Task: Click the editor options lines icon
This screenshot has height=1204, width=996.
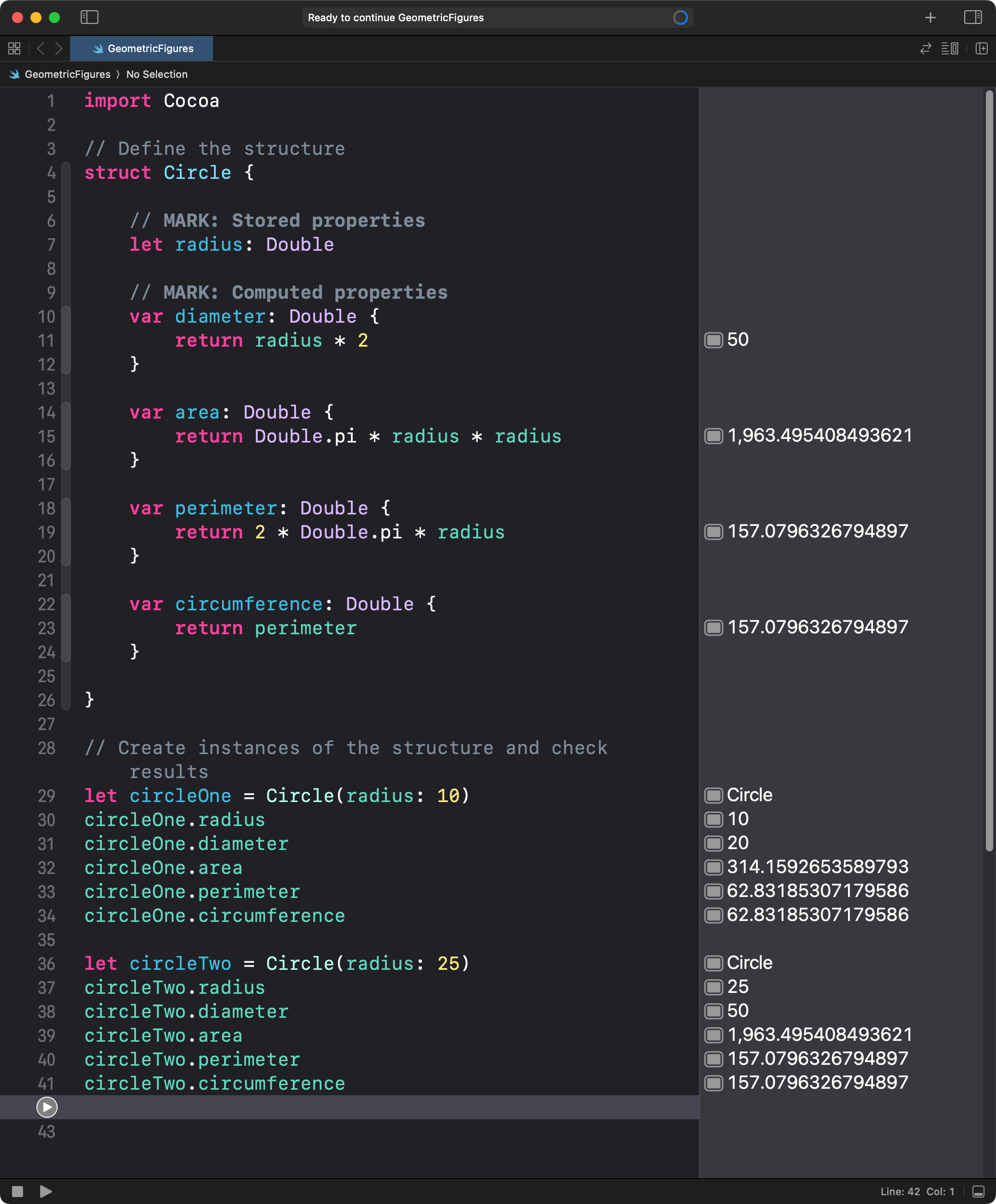Action: click(x=949, y=49)
